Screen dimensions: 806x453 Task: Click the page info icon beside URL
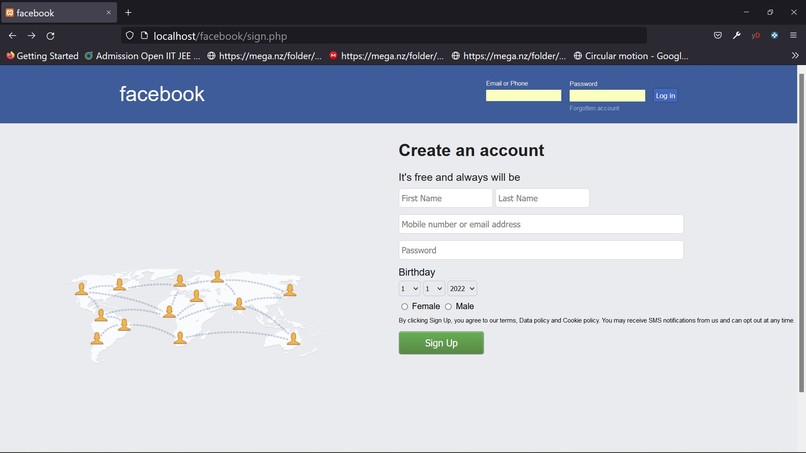(x=144, y=35)
